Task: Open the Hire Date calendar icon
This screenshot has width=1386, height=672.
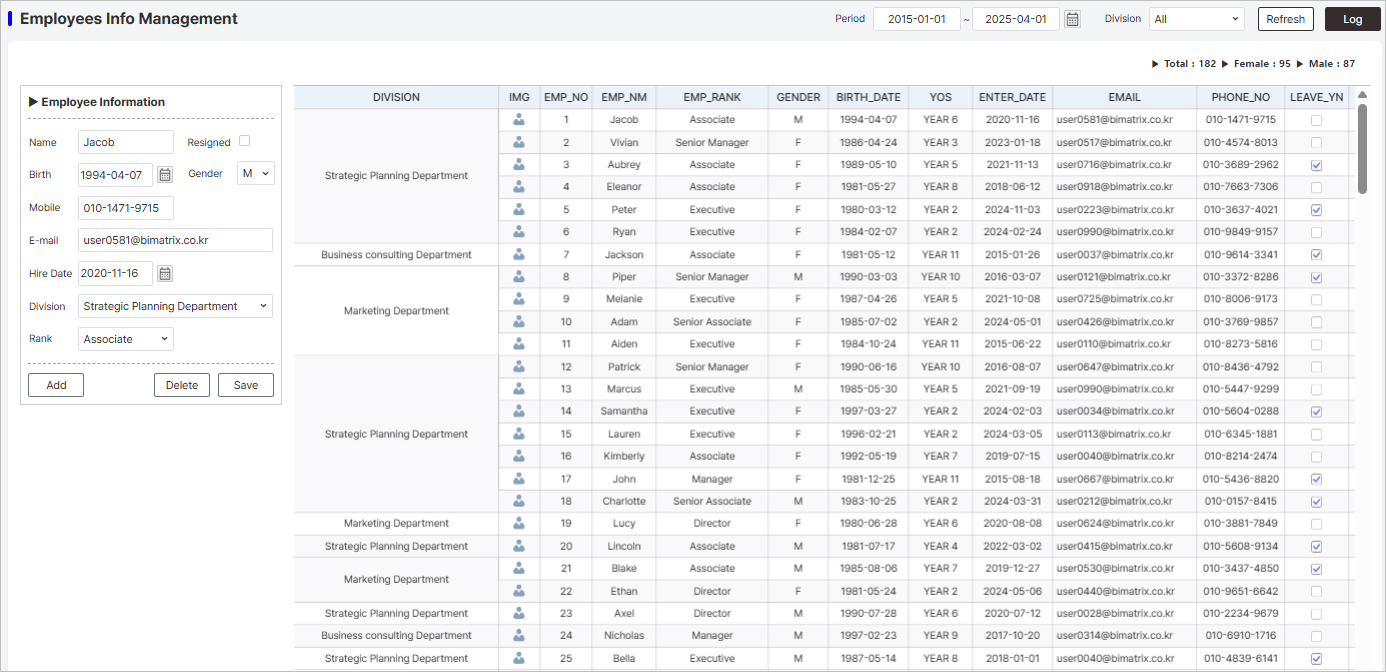Action: 165,273
